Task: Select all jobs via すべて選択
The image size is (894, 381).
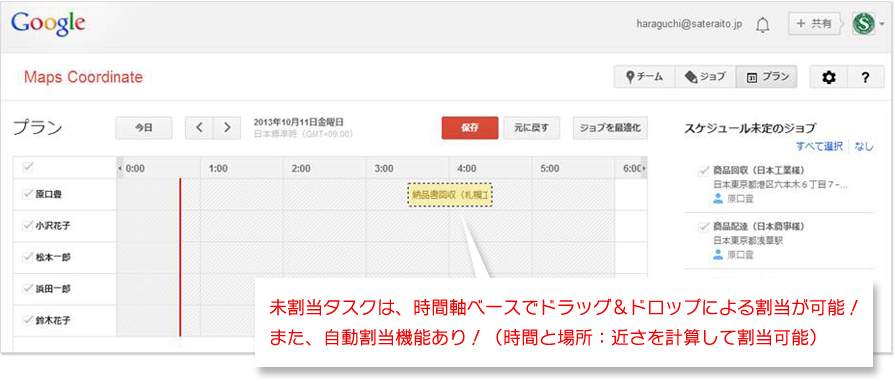Action: [x=819, y=147]
